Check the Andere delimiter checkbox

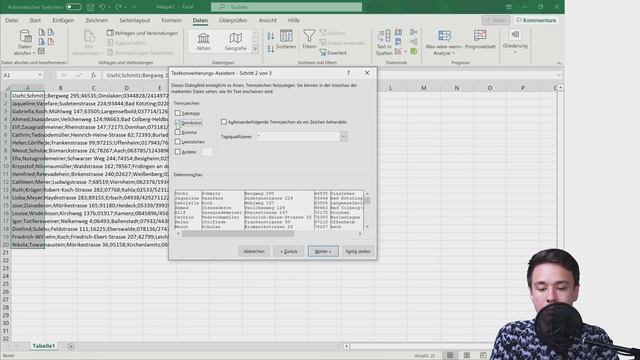click(x=178, y=151)
